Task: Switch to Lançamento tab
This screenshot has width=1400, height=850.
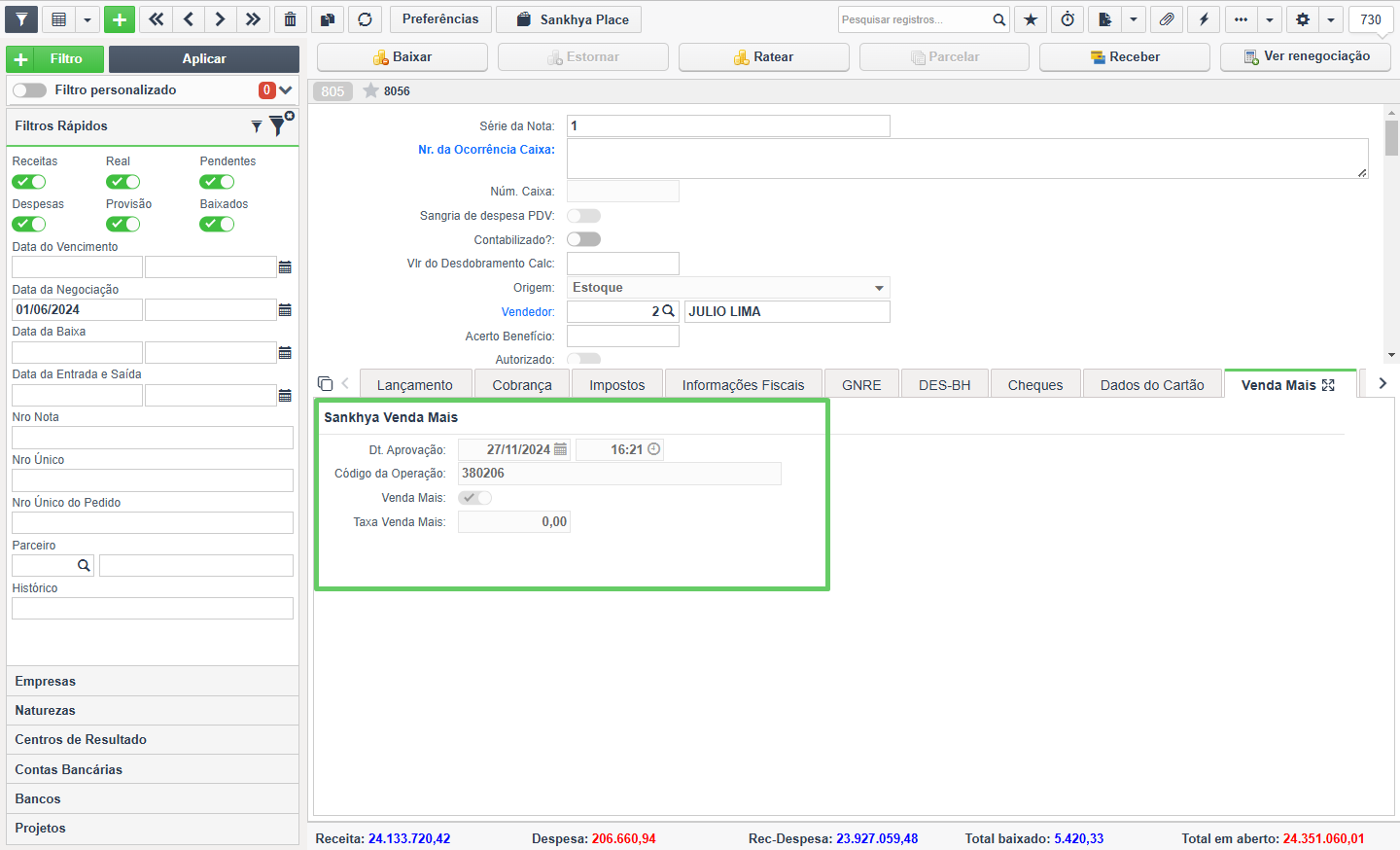Action: [415, 385]
